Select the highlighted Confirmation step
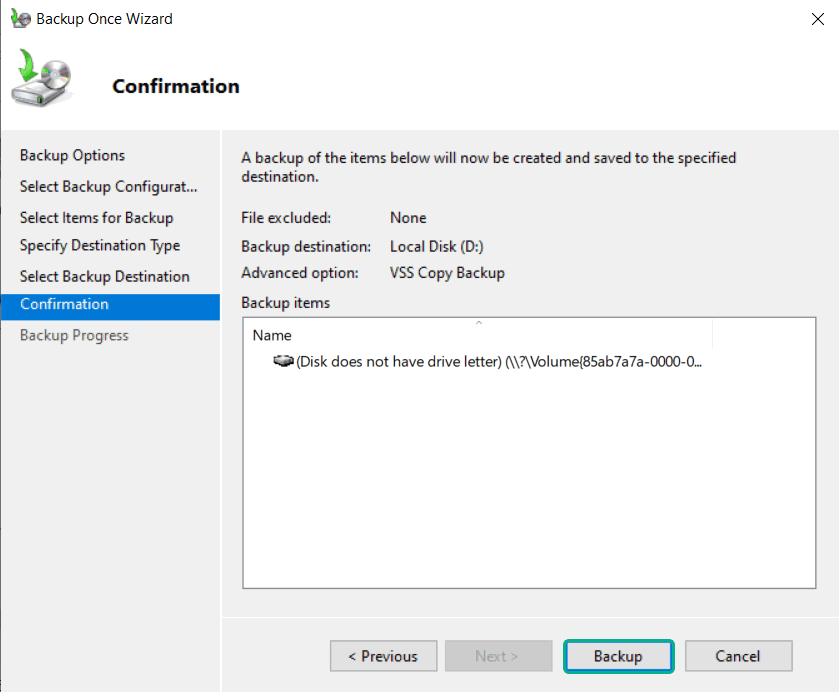The image size is (839, 692). point(110,307)
